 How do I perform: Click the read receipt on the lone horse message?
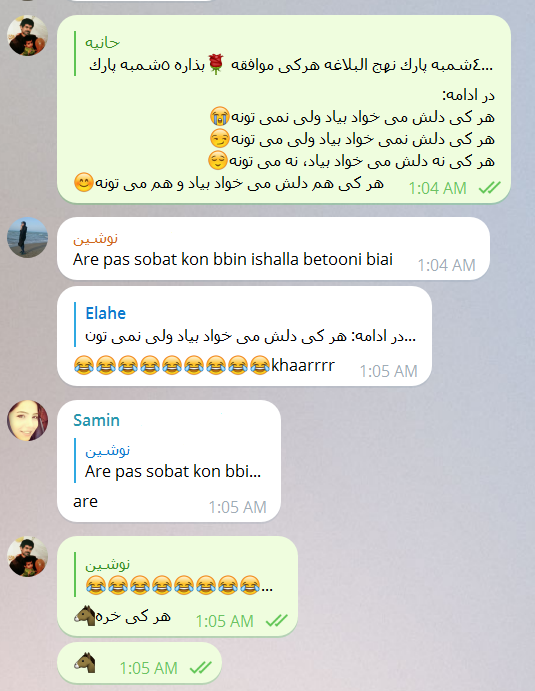pyautogui.click(x=201, y=668)
